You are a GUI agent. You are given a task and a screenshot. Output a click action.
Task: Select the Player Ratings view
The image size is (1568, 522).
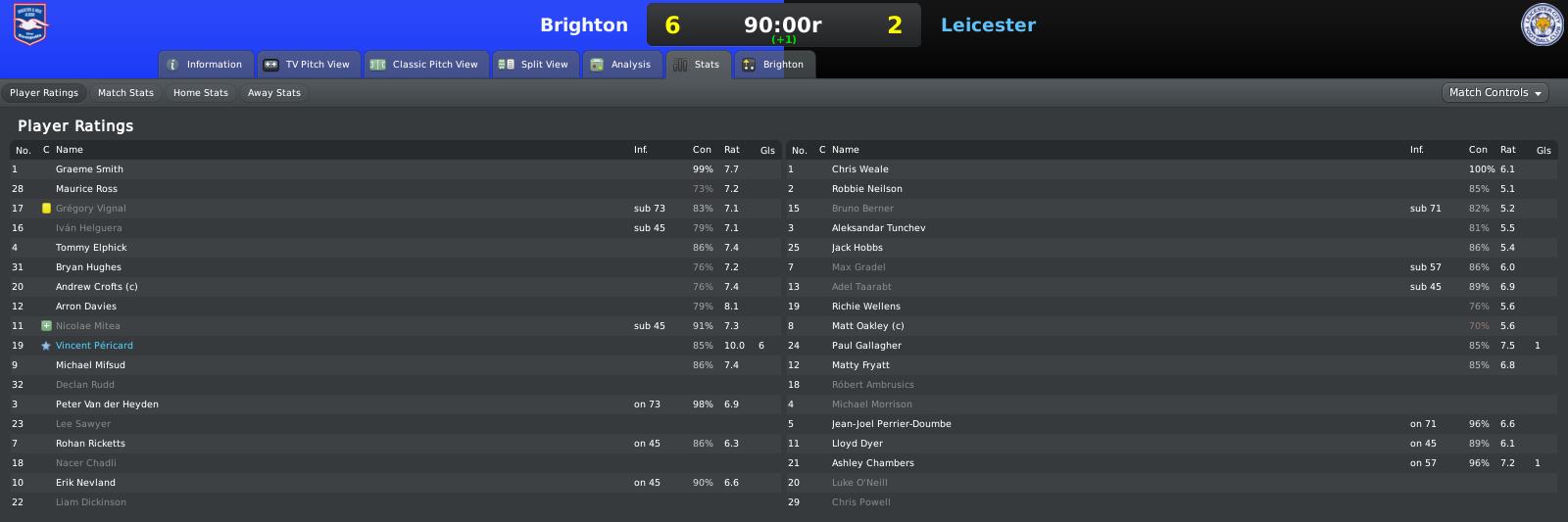point(44,93)
